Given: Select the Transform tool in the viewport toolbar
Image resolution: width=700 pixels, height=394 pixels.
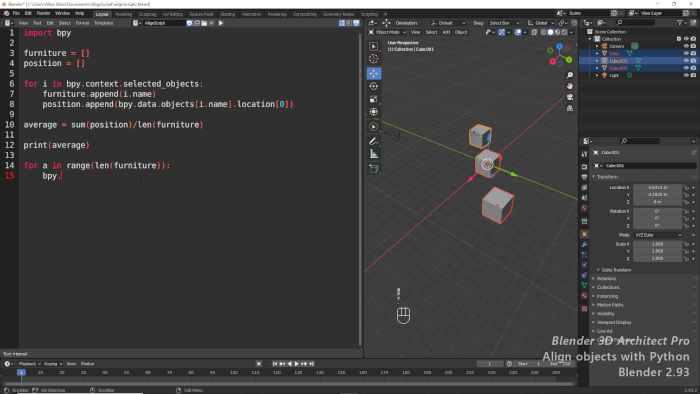Looking at the screenshot, I should [374, 112].
